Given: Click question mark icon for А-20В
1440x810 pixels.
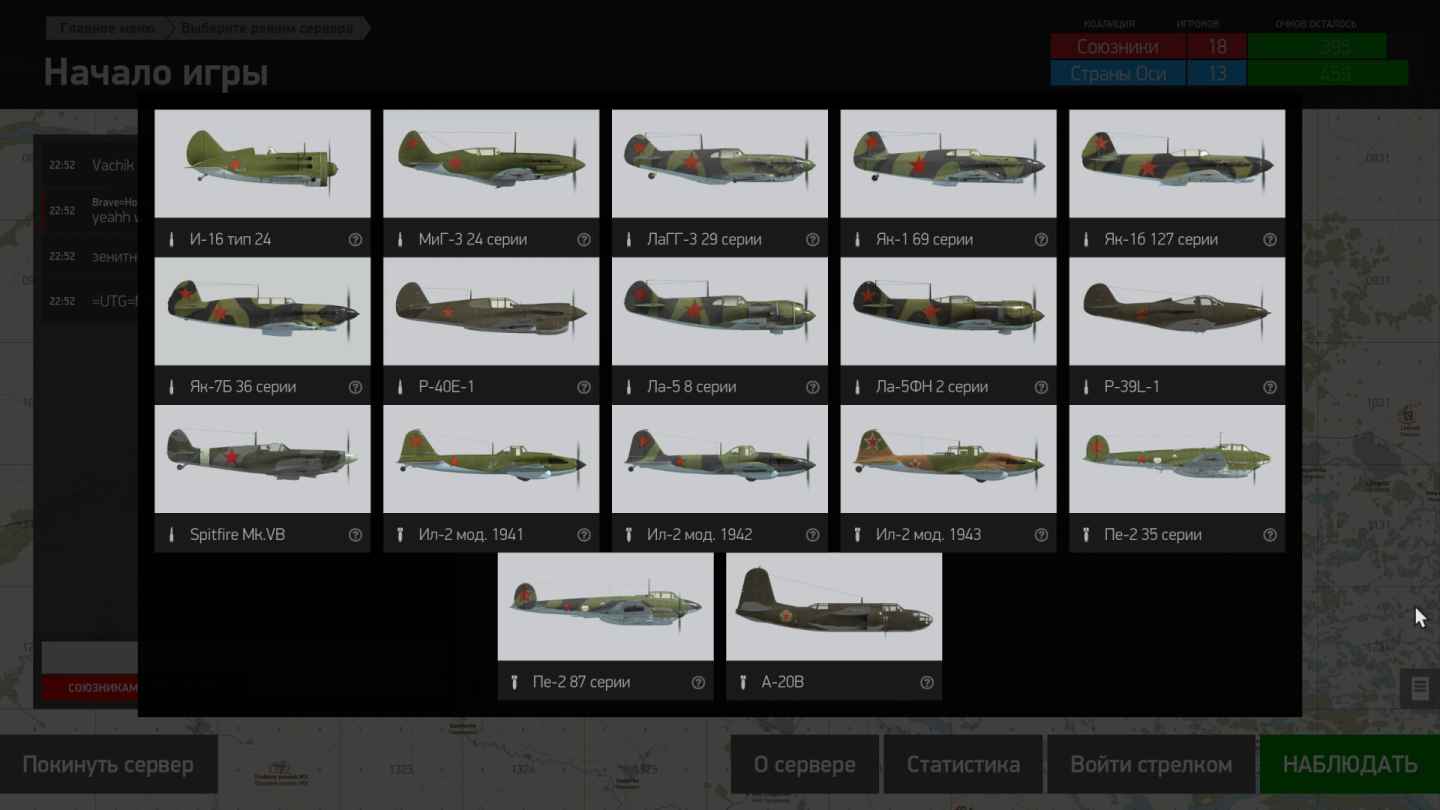Looking at the screenshot, I should coord(927,683).
